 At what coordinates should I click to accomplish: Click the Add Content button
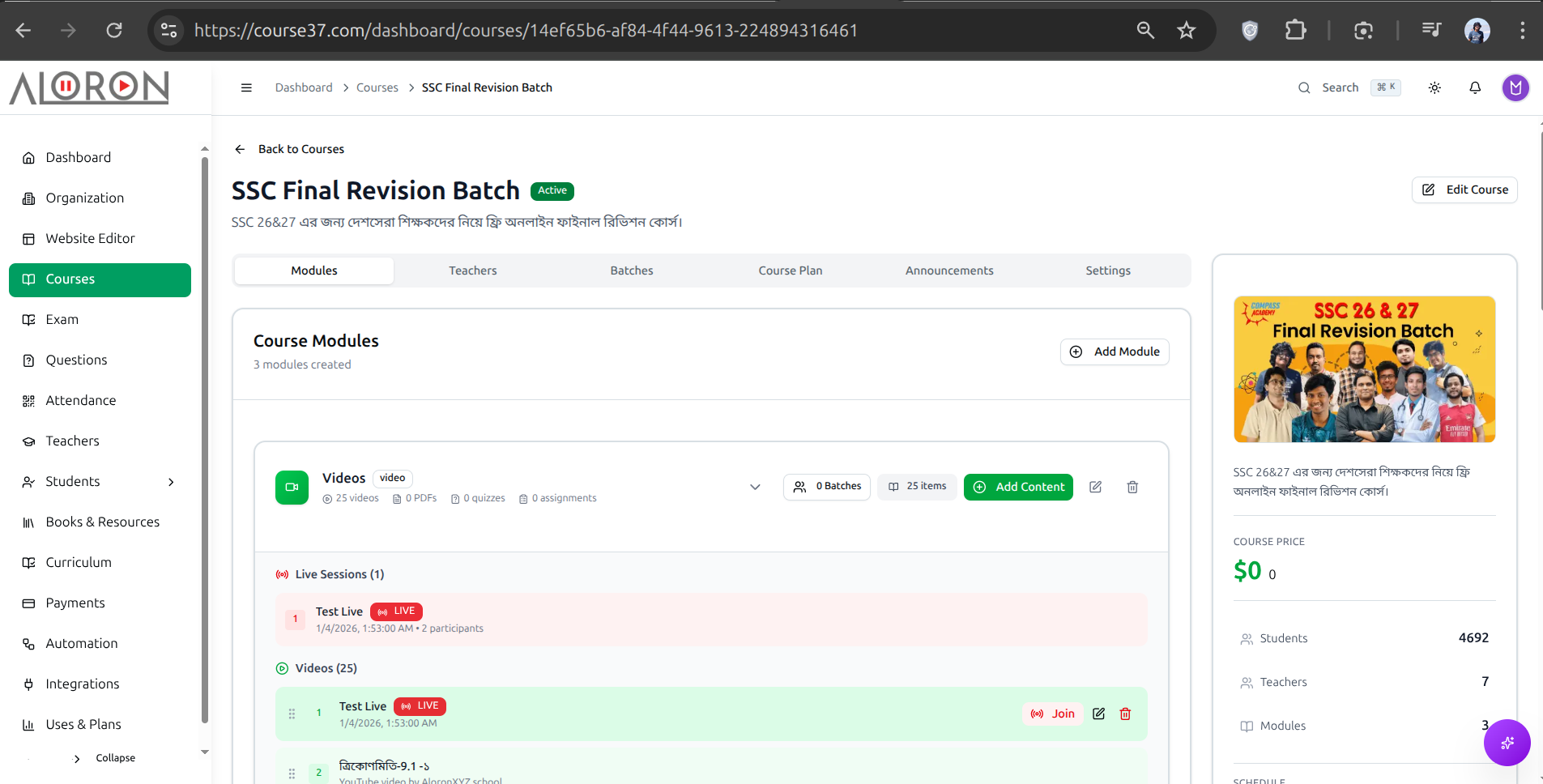click(1018, 487)
